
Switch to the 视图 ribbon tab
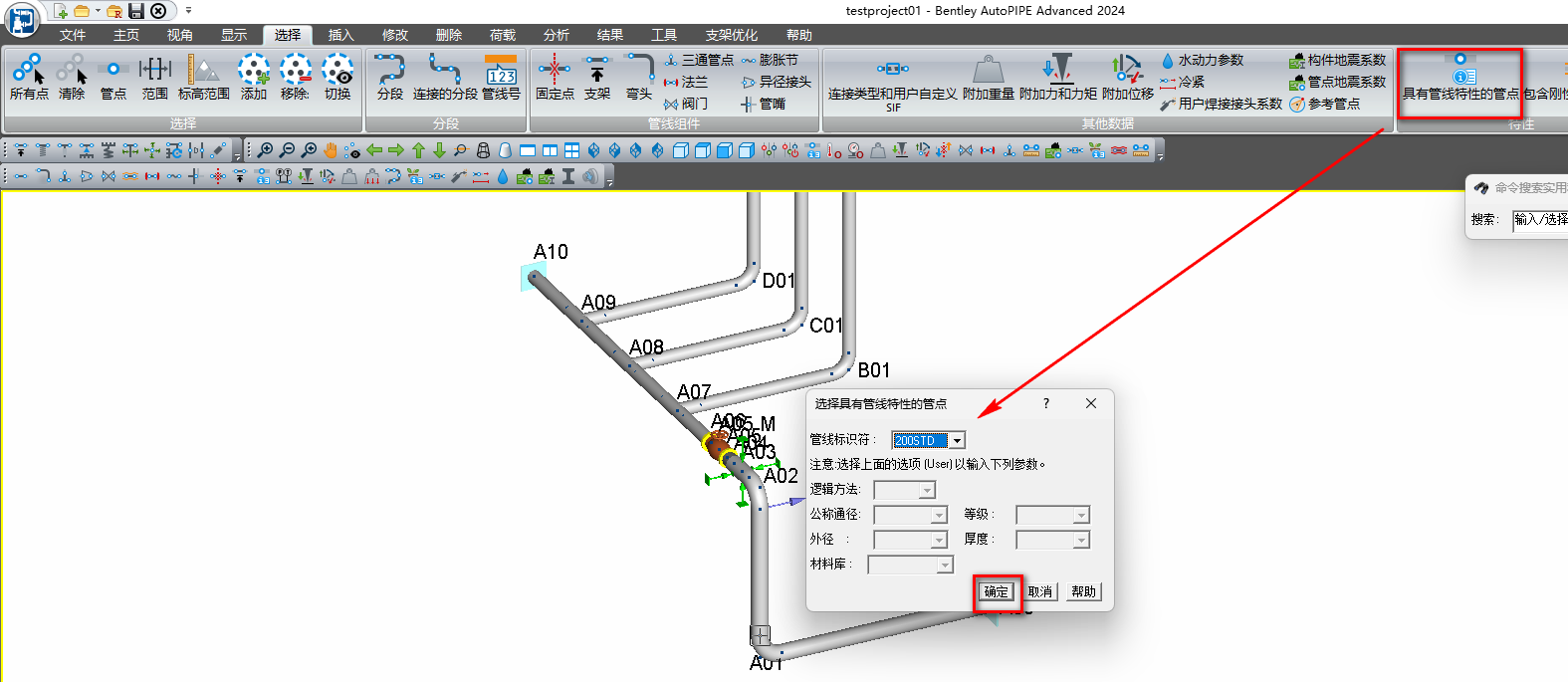click(x=180, y=35)
